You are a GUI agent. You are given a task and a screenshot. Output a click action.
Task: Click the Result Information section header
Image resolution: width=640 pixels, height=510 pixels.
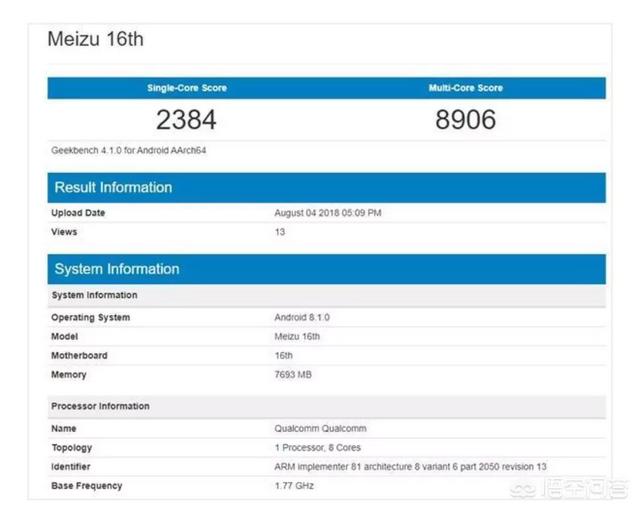point(327,188)
